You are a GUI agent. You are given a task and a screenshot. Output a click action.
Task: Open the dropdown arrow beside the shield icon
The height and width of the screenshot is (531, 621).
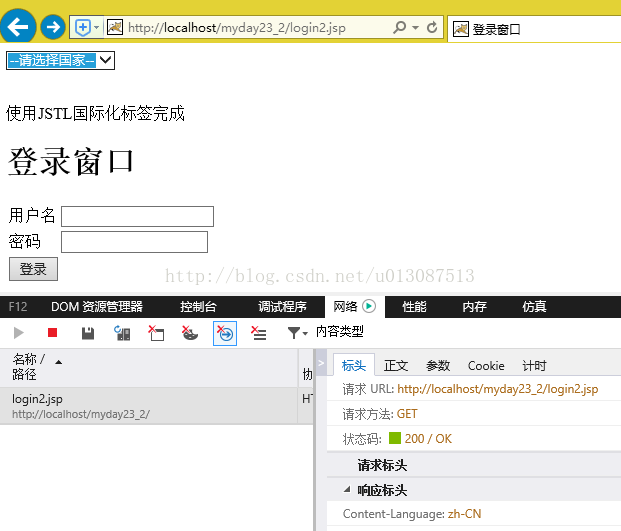click(x=96, y=28)
